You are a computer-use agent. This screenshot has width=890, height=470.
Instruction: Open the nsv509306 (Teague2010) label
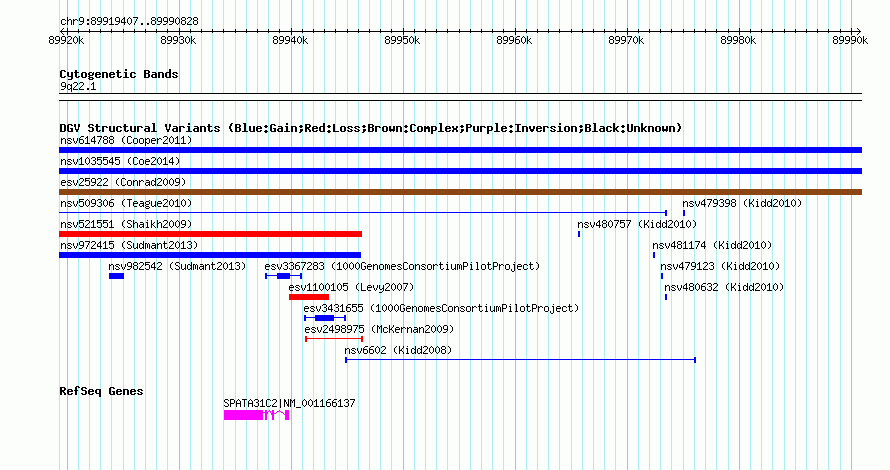(126, 203)
